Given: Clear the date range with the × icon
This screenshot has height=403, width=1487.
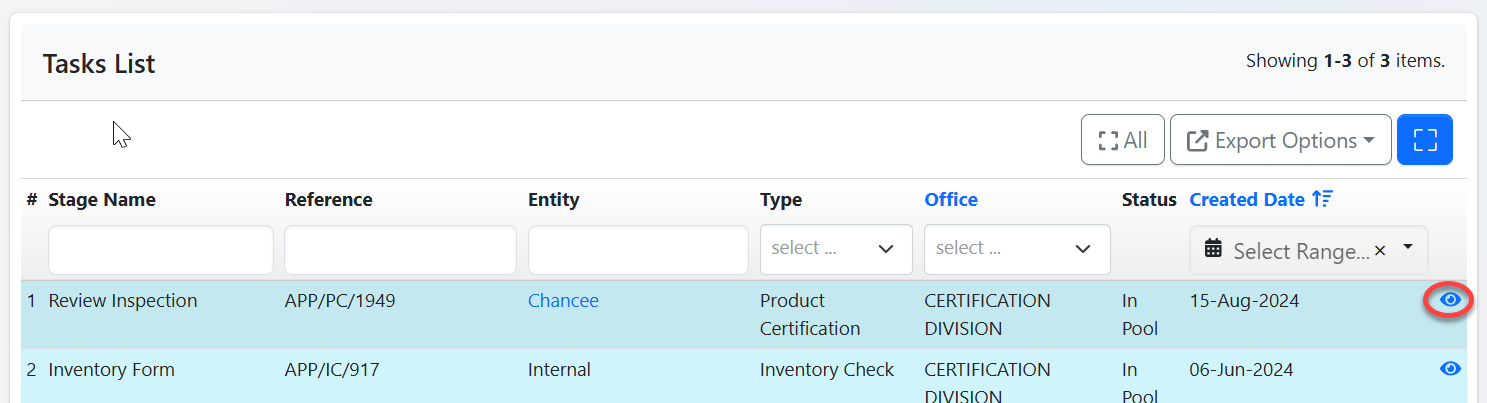Looking at the screenshot, I should click(1380, 251).
